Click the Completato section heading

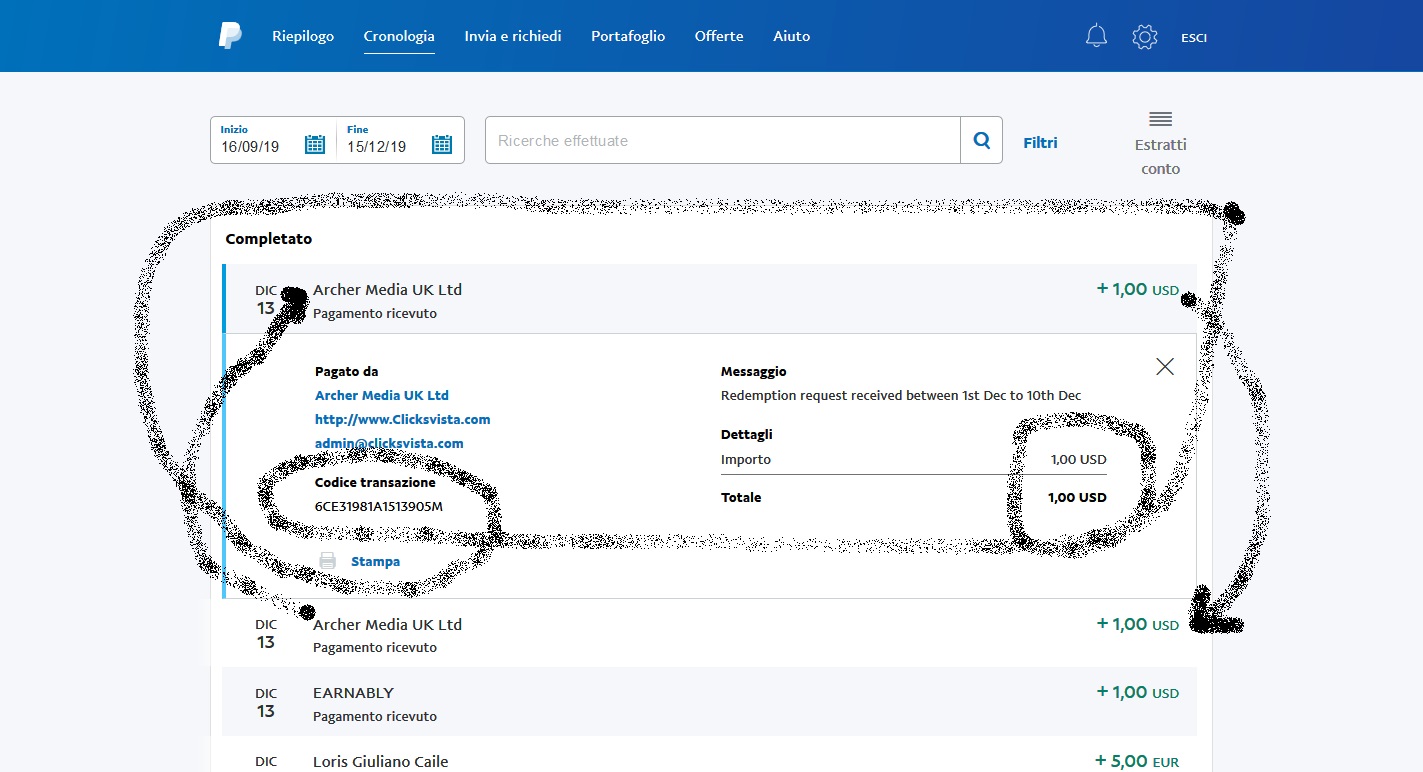coord(269,239)
